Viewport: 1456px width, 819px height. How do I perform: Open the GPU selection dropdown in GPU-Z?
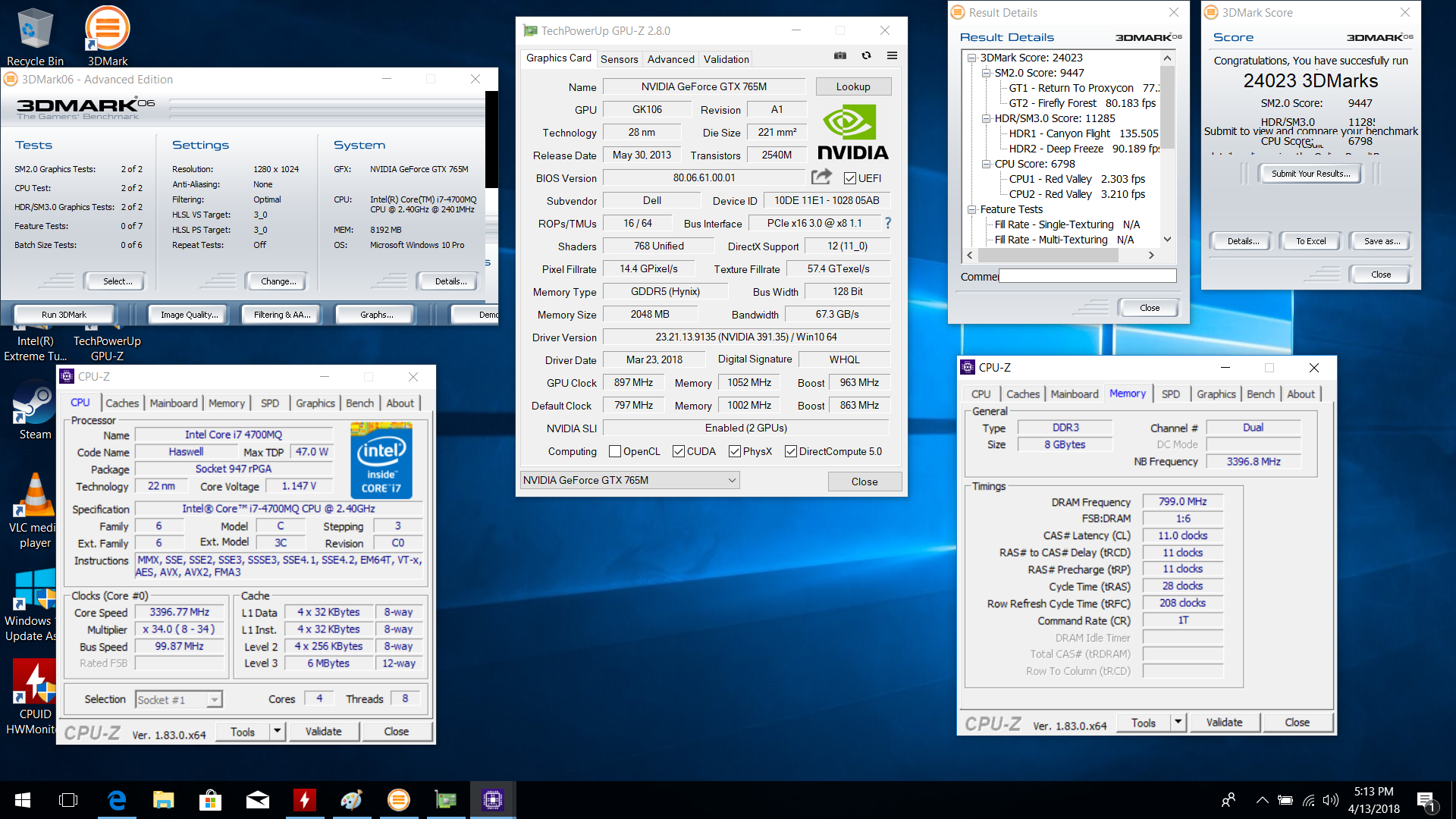tap(629, 480)
